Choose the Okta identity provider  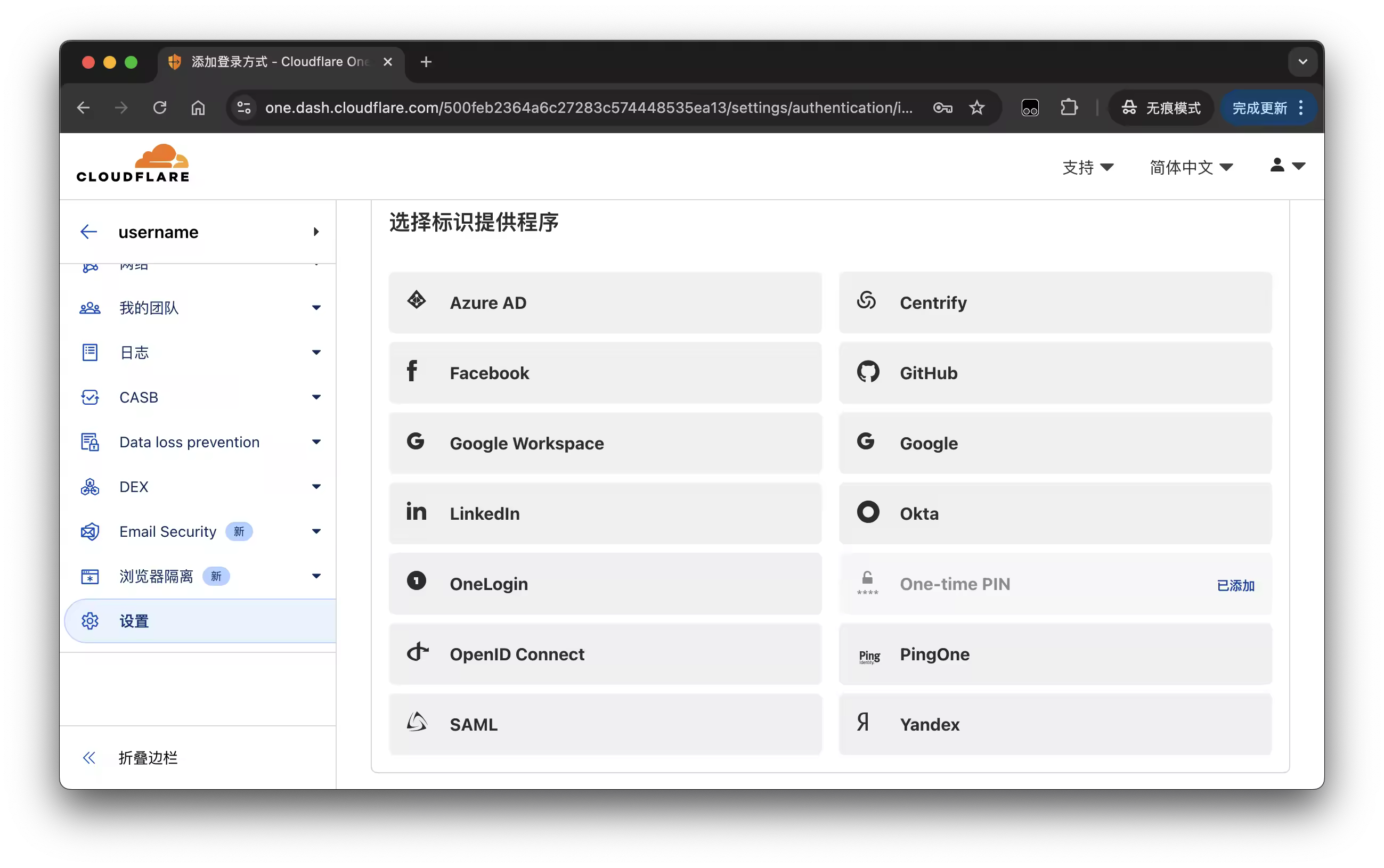[x=1055, y=513]
